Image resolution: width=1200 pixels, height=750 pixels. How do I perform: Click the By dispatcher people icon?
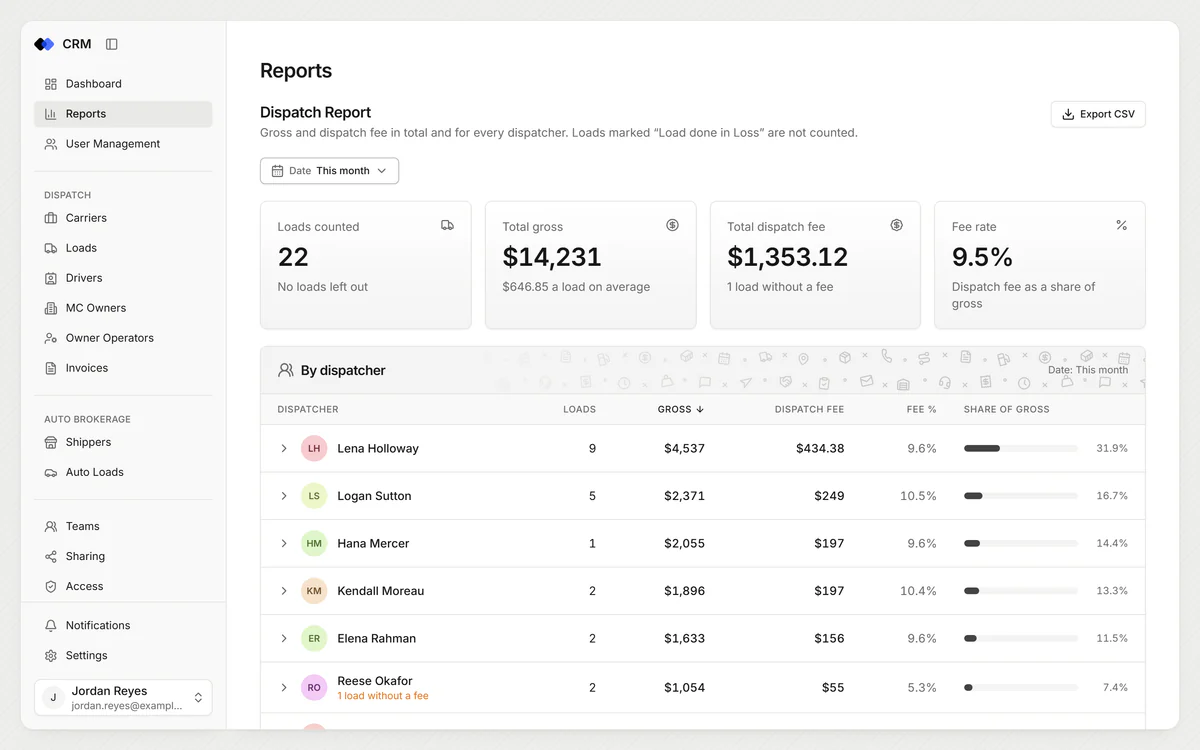coord(285,370)
